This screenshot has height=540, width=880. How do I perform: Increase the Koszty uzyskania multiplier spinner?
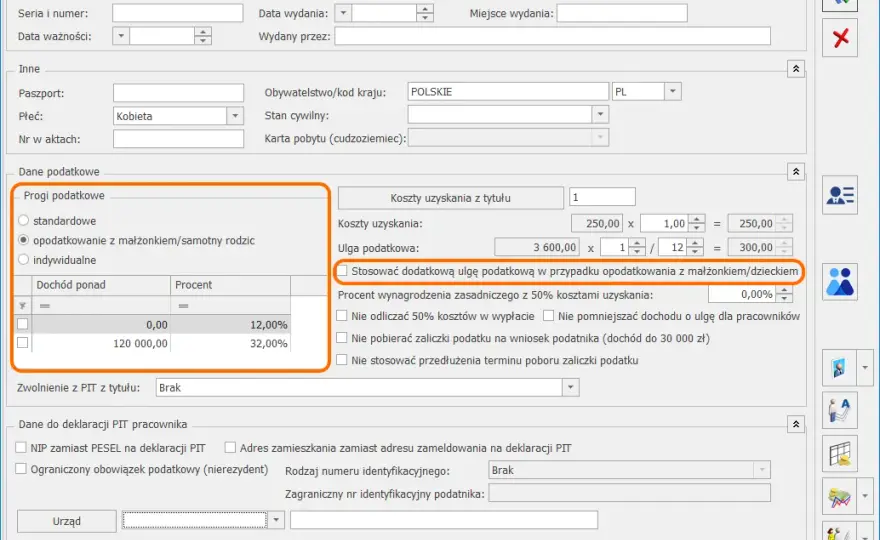pyautogui.click(x=696, y=219)
